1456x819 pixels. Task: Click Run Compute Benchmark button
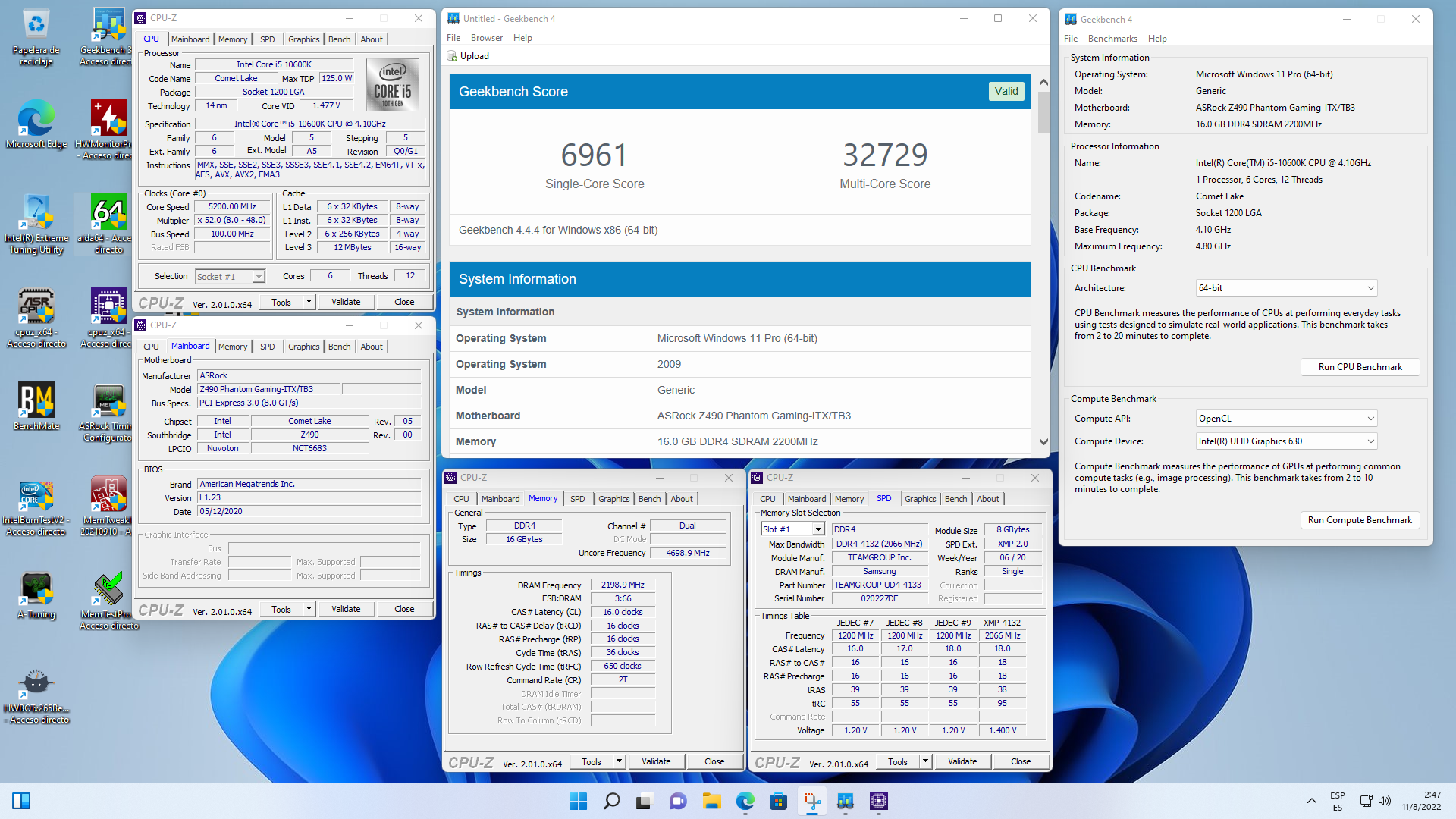[1360, 520]
